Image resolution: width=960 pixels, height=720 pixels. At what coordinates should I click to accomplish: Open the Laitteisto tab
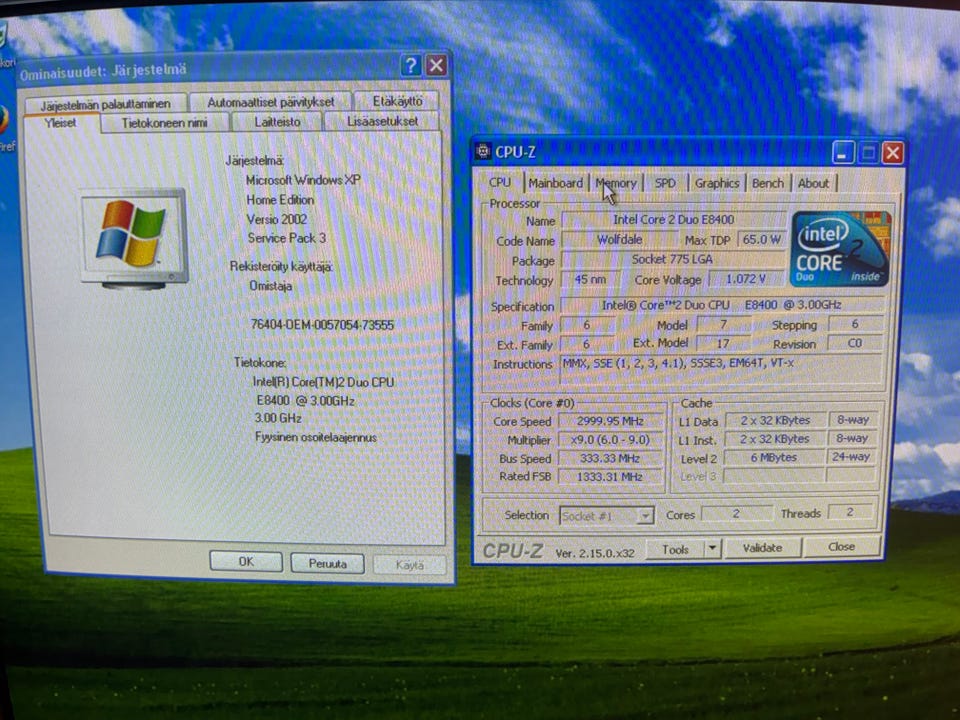[x=277, y=122]
